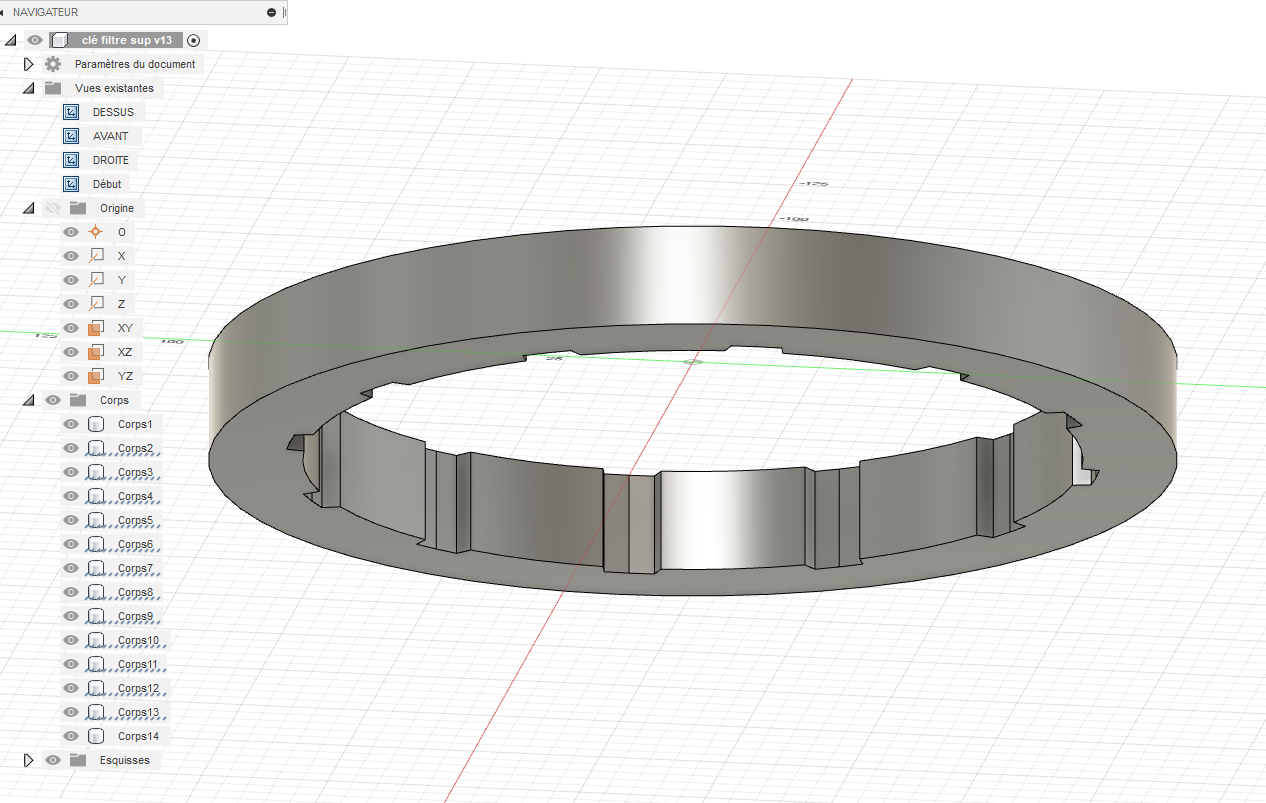Click the Corps6 body icon
Image resolution: width=1266 pixels, height=803 pixels.
(x=96, y=544)
